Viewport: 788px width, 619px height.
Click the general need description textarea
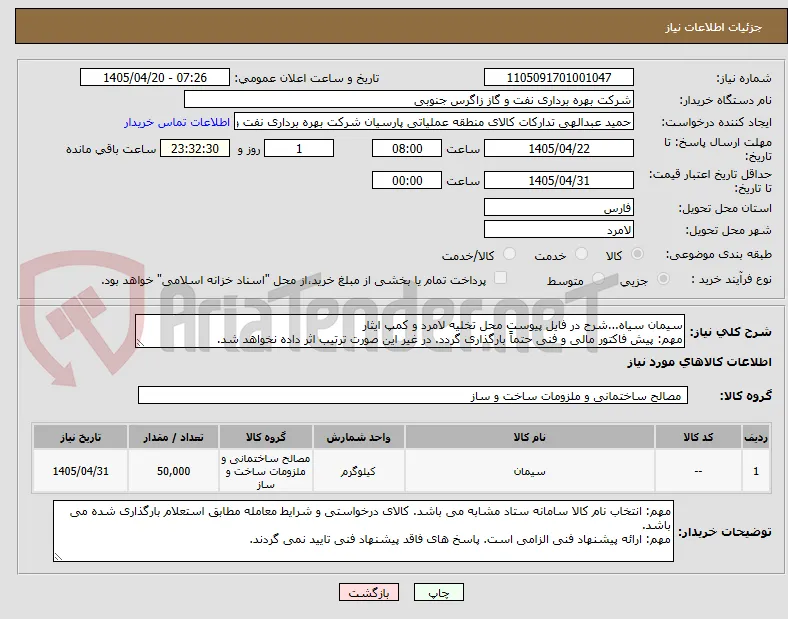pos(410,332)
